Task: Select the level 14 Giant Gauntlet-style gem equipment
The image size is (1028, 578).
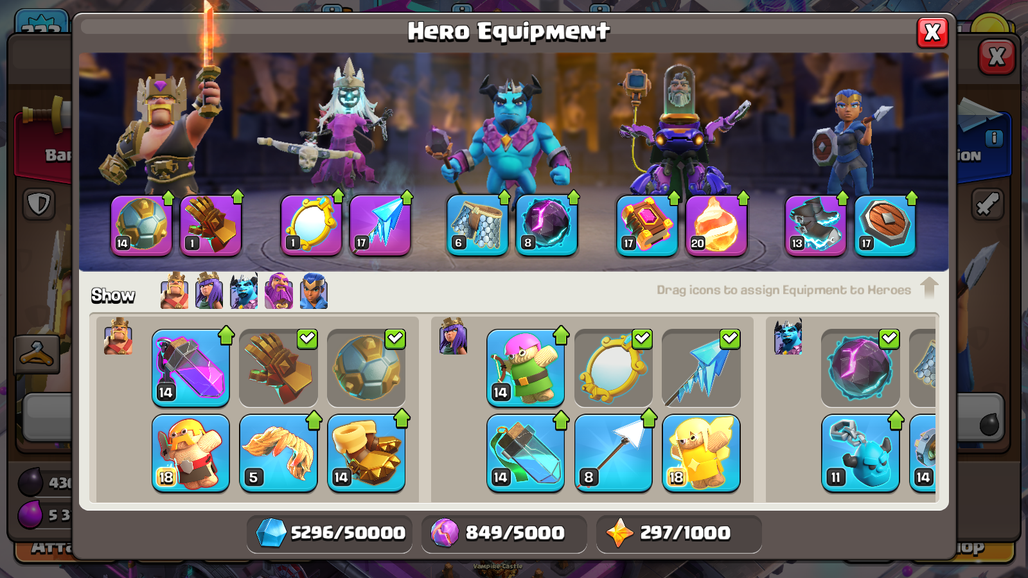Action: pos(191,368)
